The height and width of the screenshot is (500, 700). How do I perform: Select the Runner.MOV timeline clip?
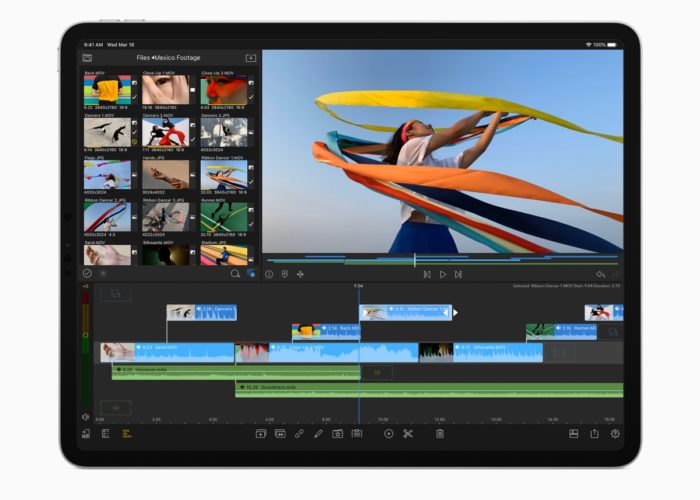[561, 332]
